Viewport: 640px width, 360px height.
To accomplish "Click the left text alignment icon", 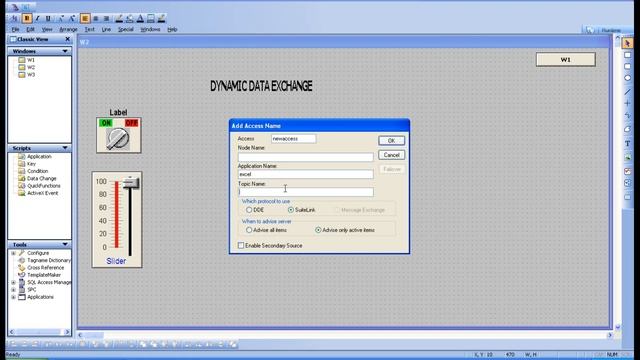I will (x=85, y=18).
